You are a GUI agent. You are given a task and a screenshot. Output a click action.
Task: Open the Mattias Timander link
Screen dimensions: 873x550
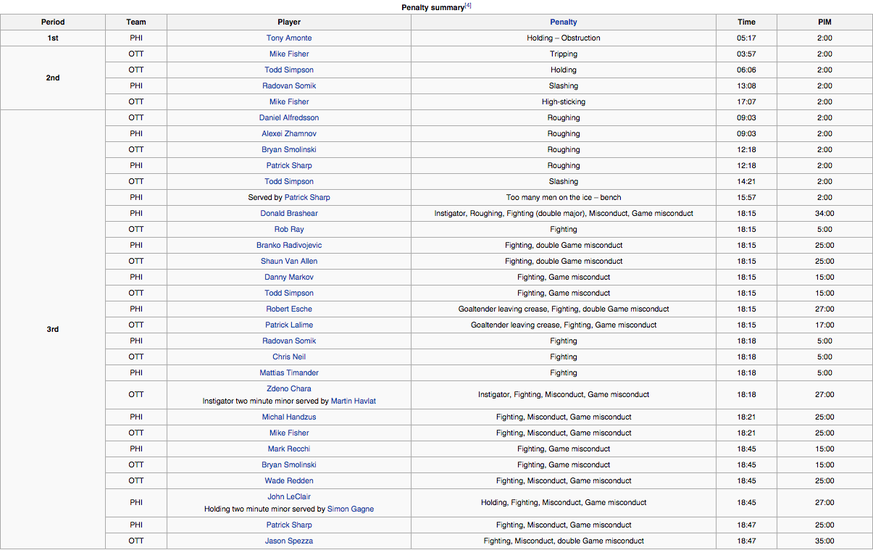[289, 373]
